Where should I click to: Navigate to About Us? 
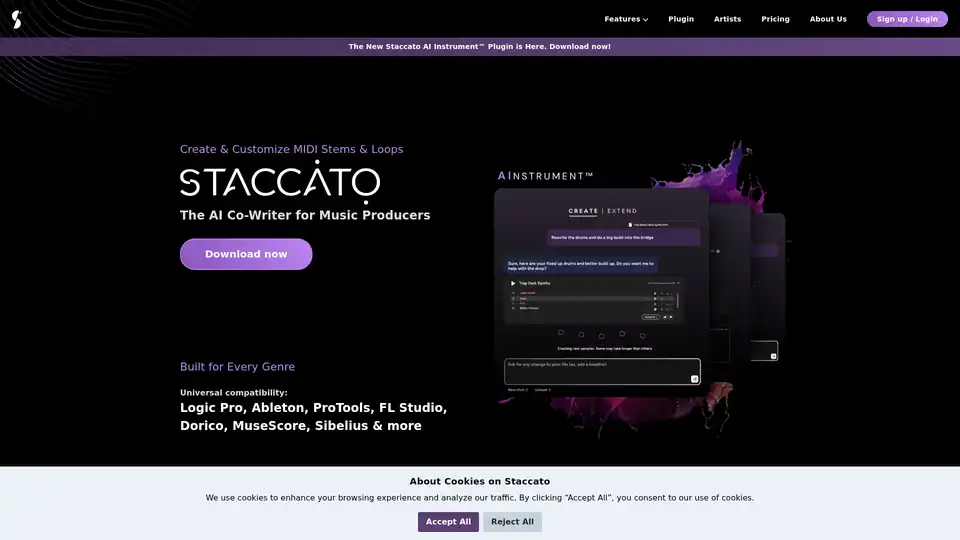(x=828, y=19)
